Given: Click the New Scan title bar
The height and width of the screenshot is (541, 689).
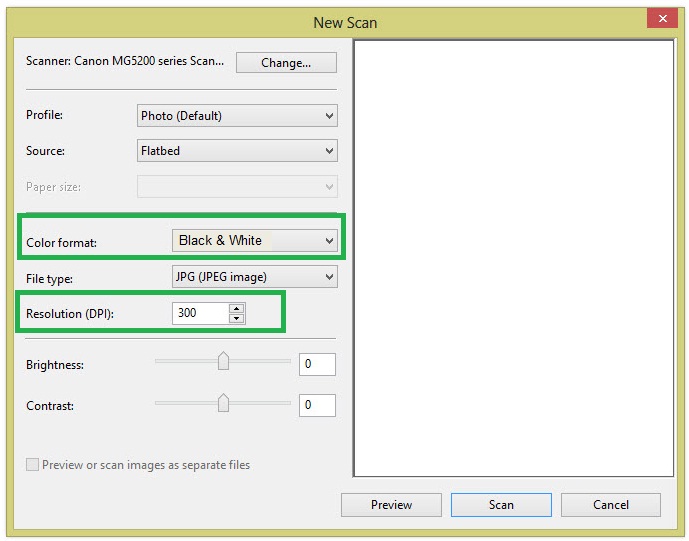Looking at the screenshot, I should pos(344,20).
